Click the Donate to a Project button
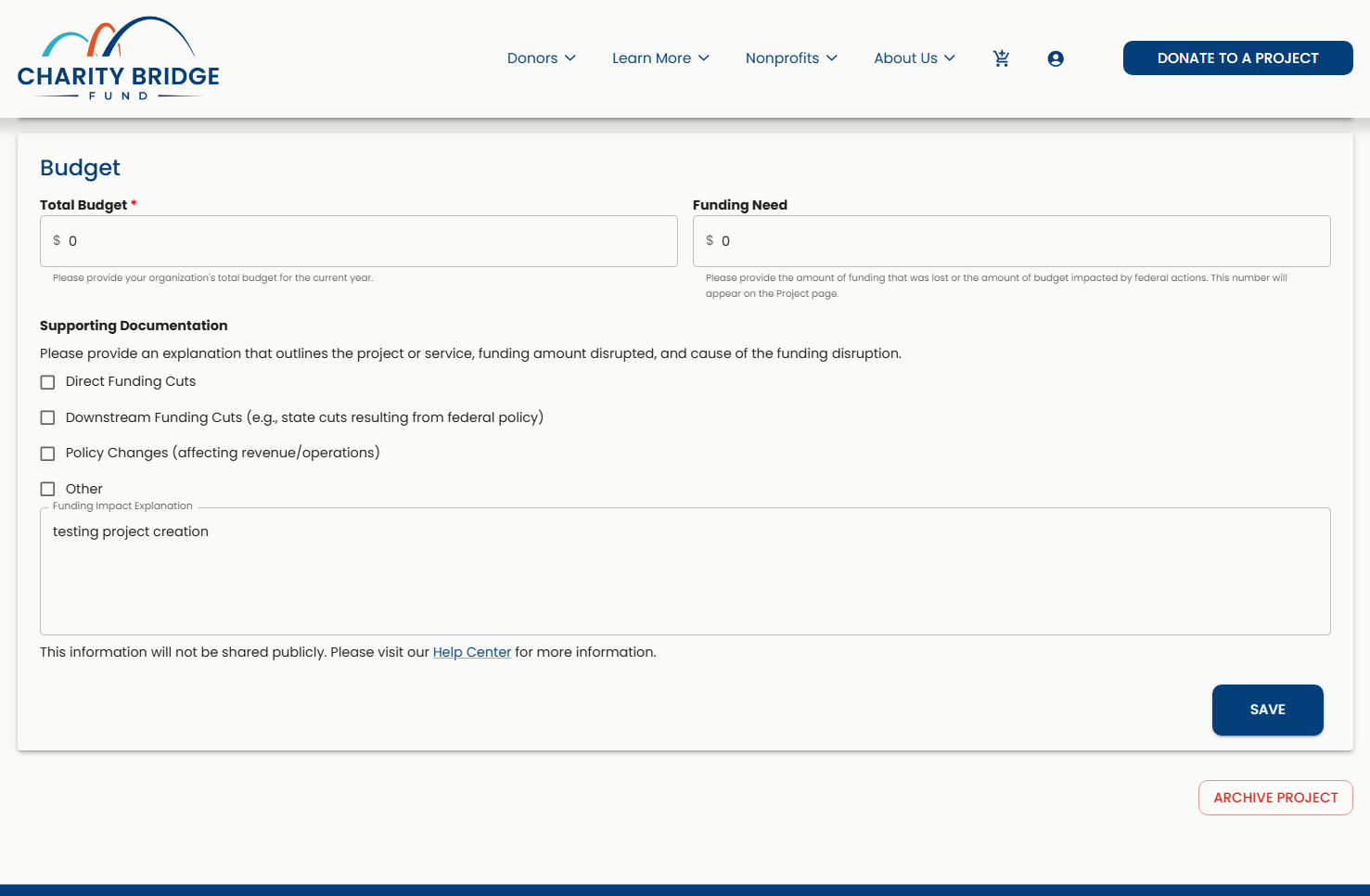The width and height of the screenshot is (1370, 896). pos(1237,58)
